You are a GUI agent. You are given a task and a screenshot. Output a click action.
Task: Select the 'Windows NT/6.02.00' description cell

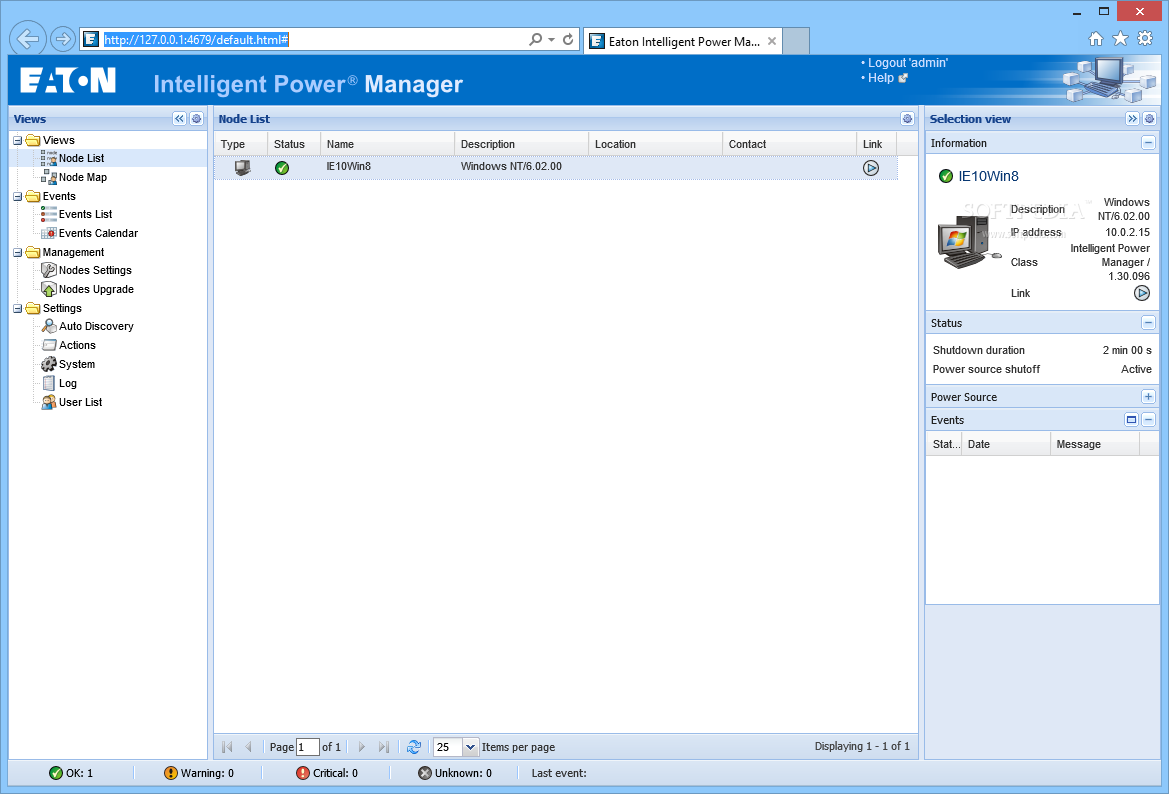(511, 166)
